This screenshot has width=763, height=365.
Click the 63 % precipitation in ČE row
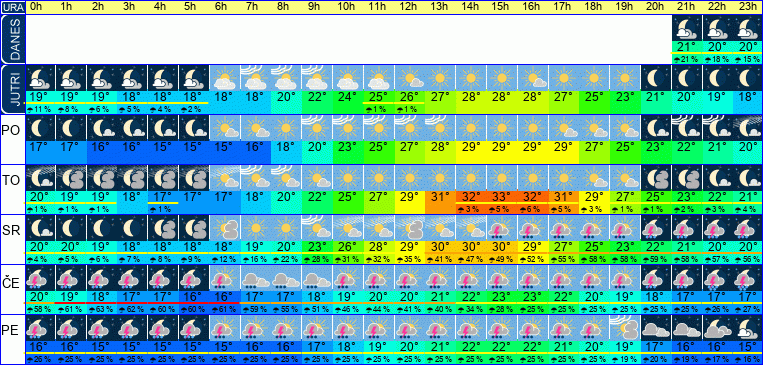102,309
